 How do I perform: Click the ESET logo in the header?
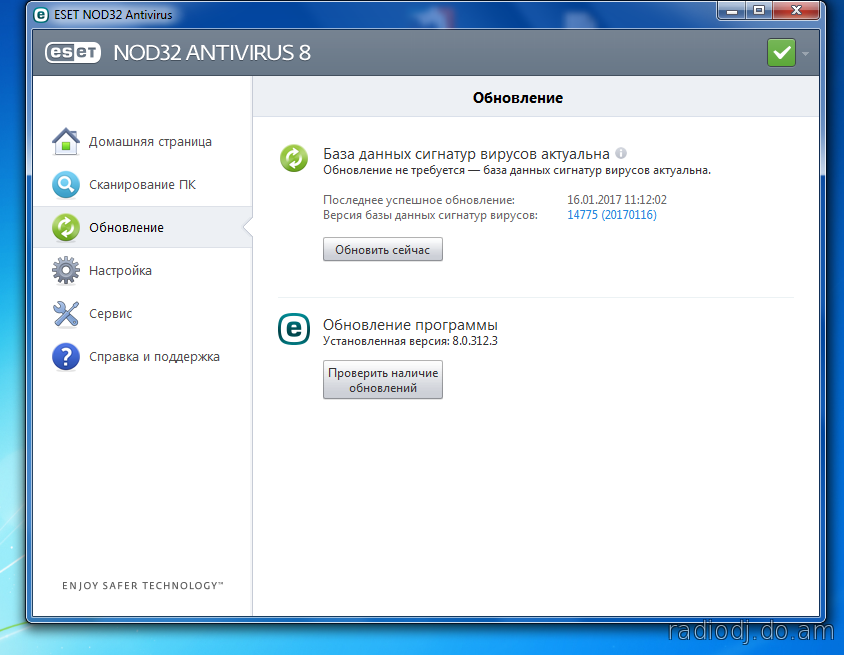[x=73, y=53]
